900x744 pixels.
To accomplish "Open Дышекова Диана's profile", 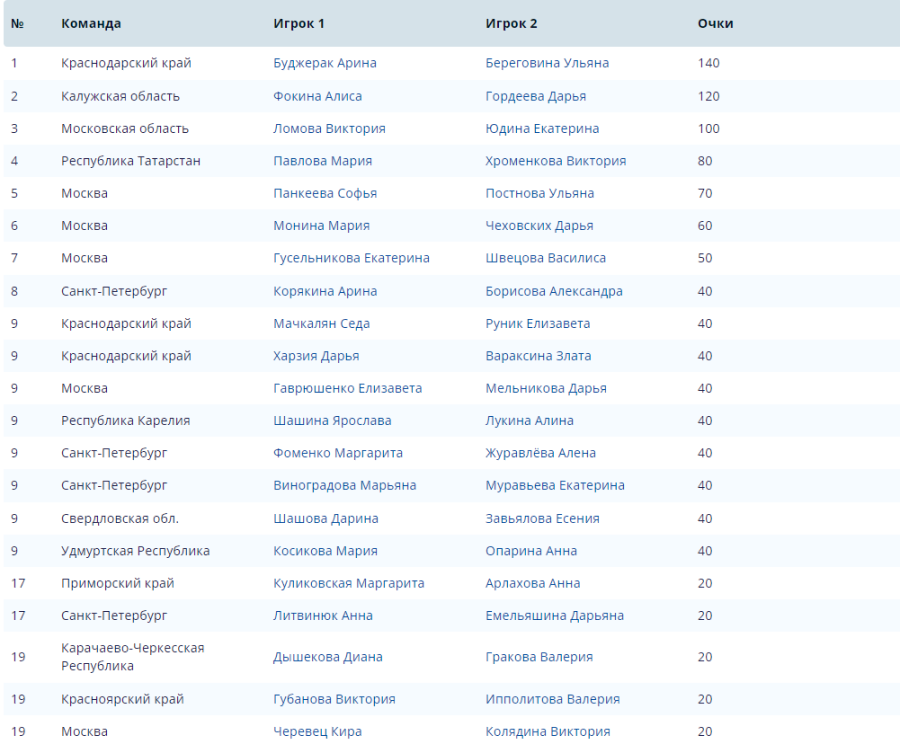I will click(327, 657).
